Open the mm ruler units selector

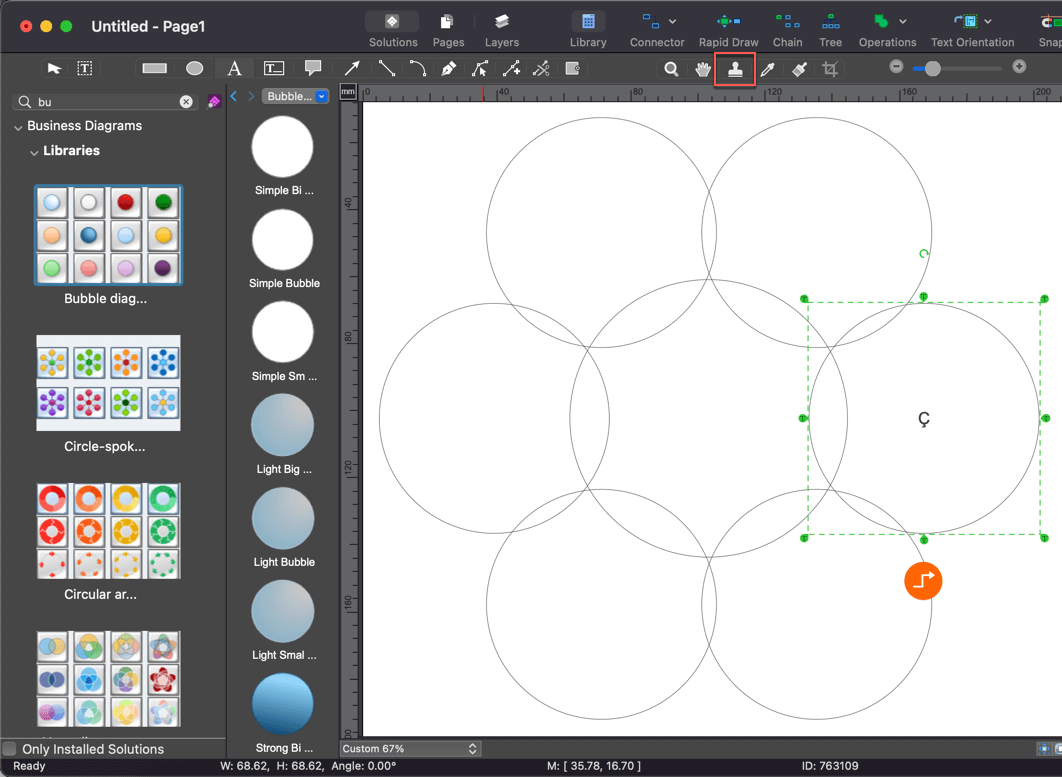pyautogui.click(x=347, y=91)
